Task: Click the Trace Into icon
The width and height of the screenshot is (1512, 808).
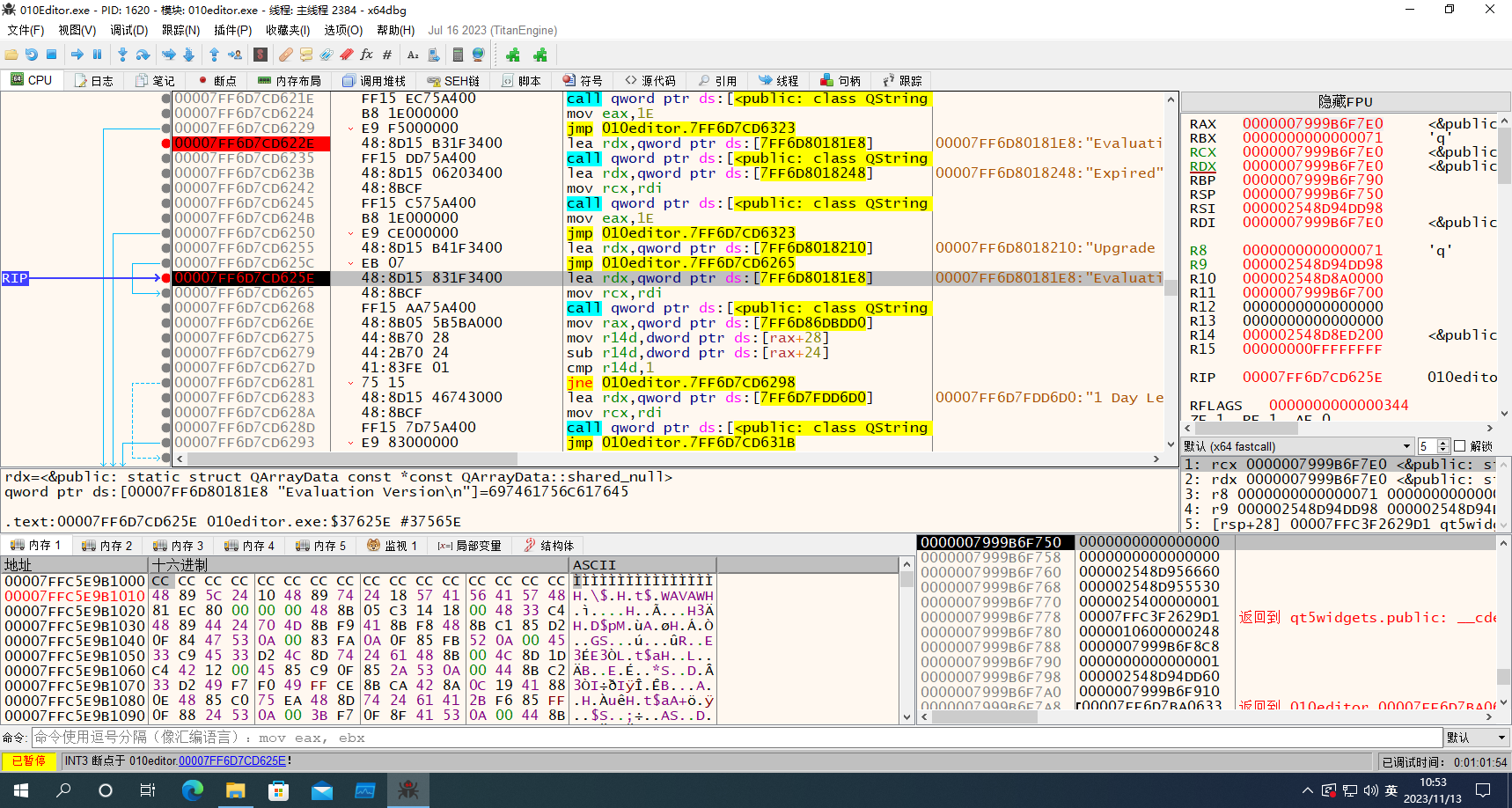Action: click(168, 55)
